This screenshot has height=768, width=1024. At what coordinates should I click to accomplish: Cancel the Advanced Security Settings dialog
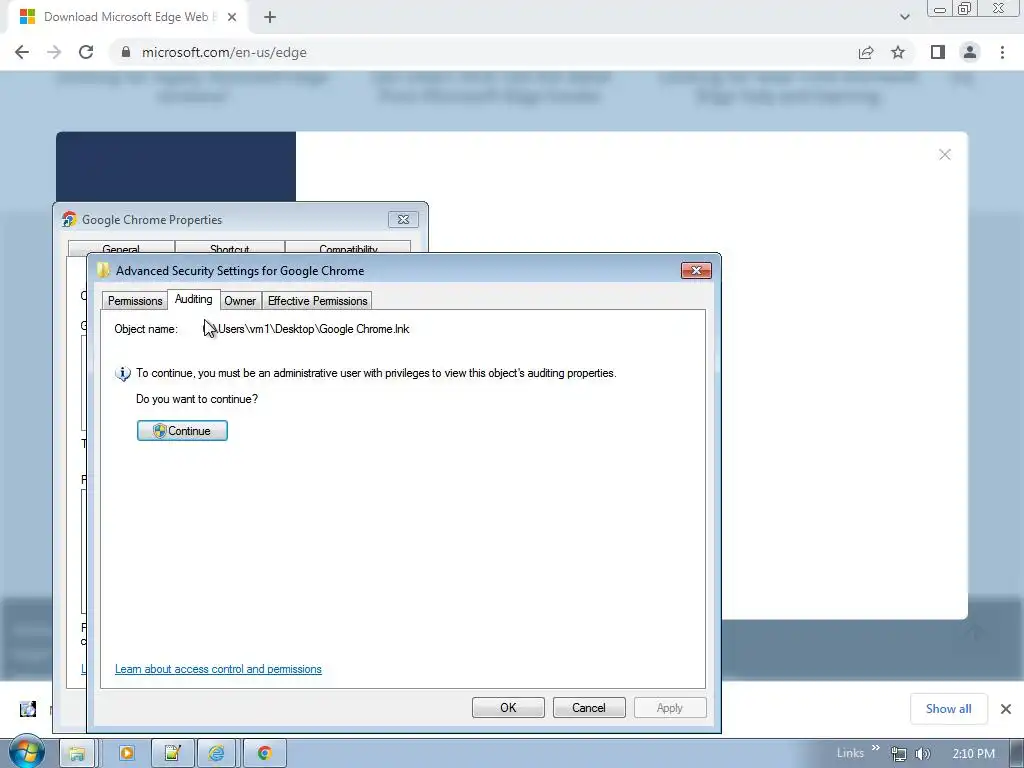tap(588, 708)
